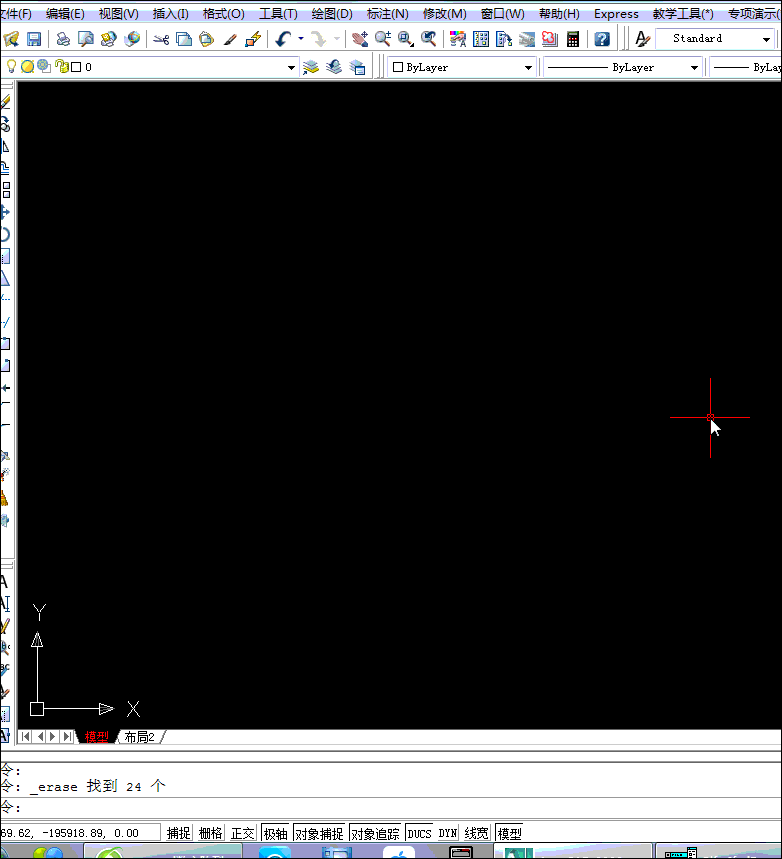Viewport: 782px width, 859px height.
Task: Open the Markup Set Manager icon
Action: (549, 39)
